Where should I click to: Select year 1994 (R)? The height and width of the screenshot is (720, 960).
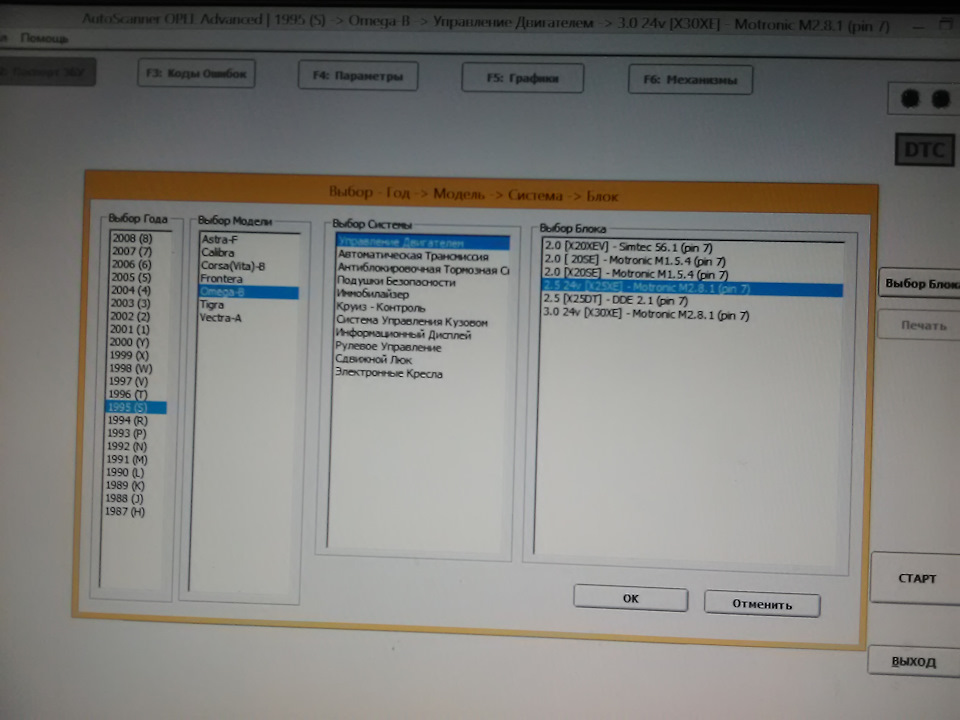click(x=127, y=420)
